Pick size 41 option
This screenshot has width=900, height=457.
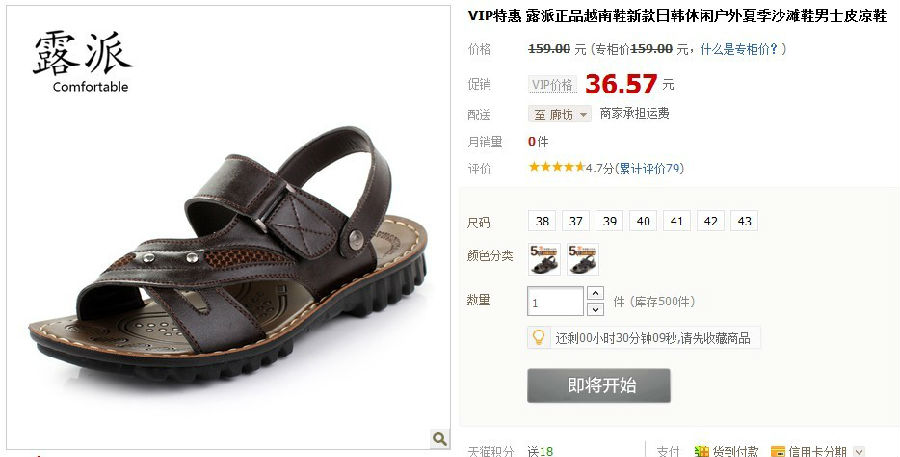pyautogui.click(x=676, y=221)
